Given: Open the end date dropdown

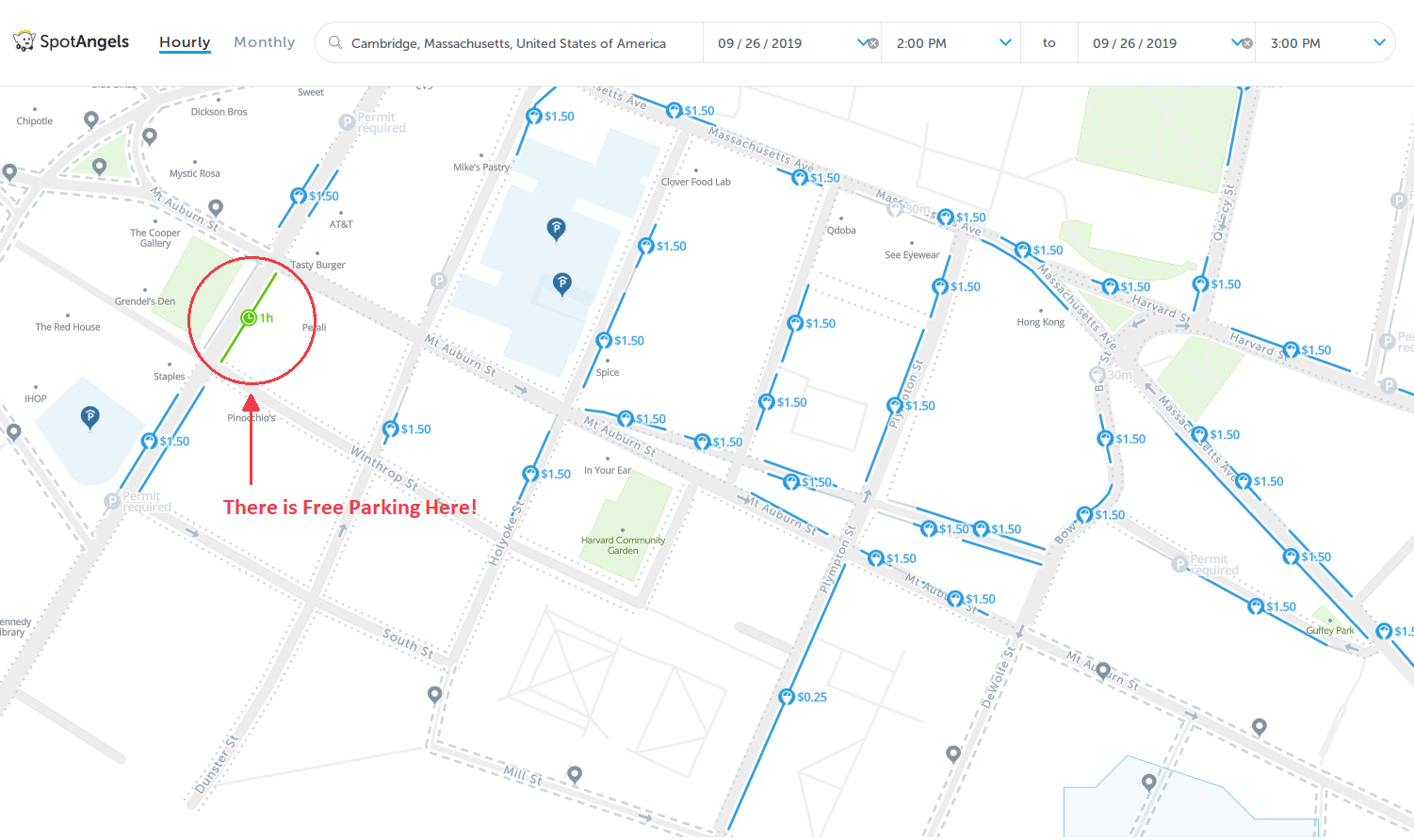Looking at the screenshot, I should pos(1237,42).
